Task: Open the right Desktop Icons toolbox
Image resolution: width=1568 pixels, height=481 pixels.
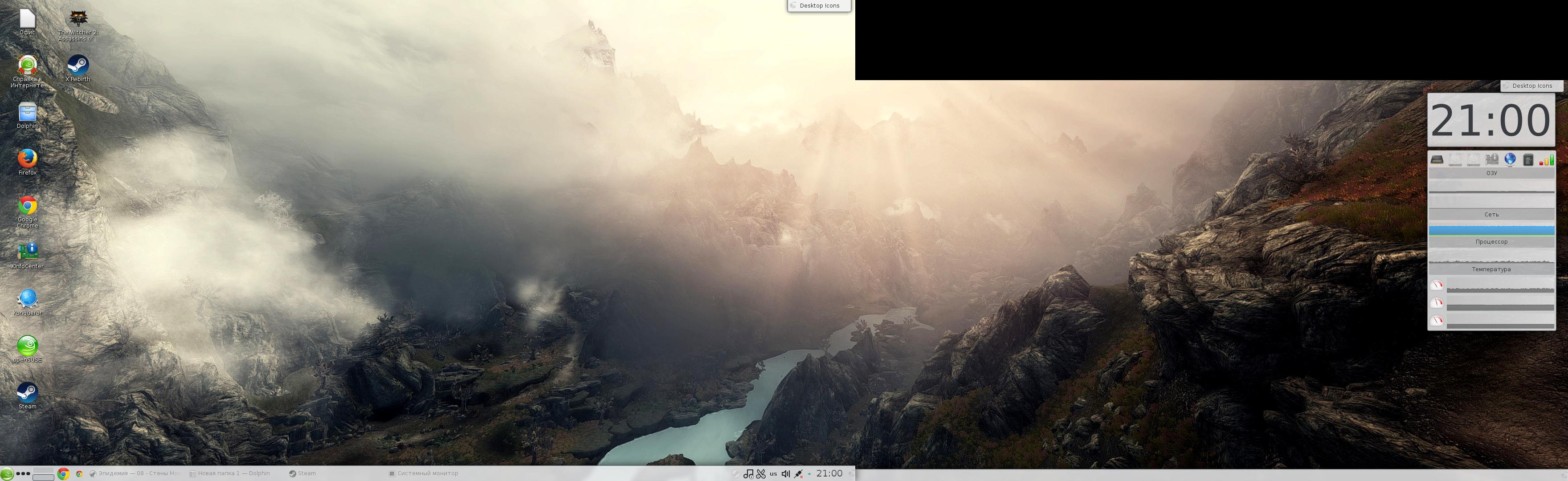Action: 1531,86
